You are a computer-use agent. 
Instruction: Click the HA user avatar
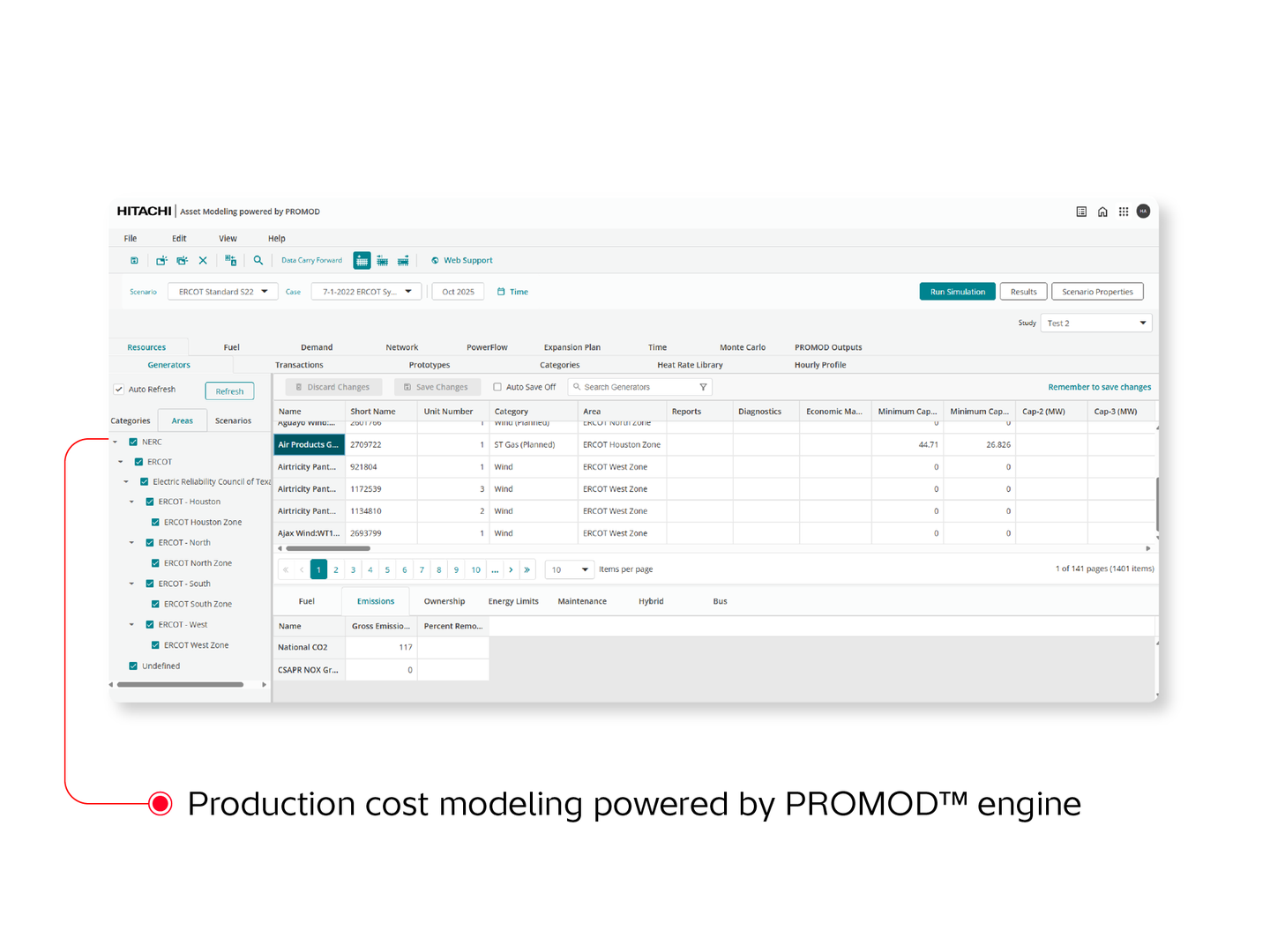1143,212
